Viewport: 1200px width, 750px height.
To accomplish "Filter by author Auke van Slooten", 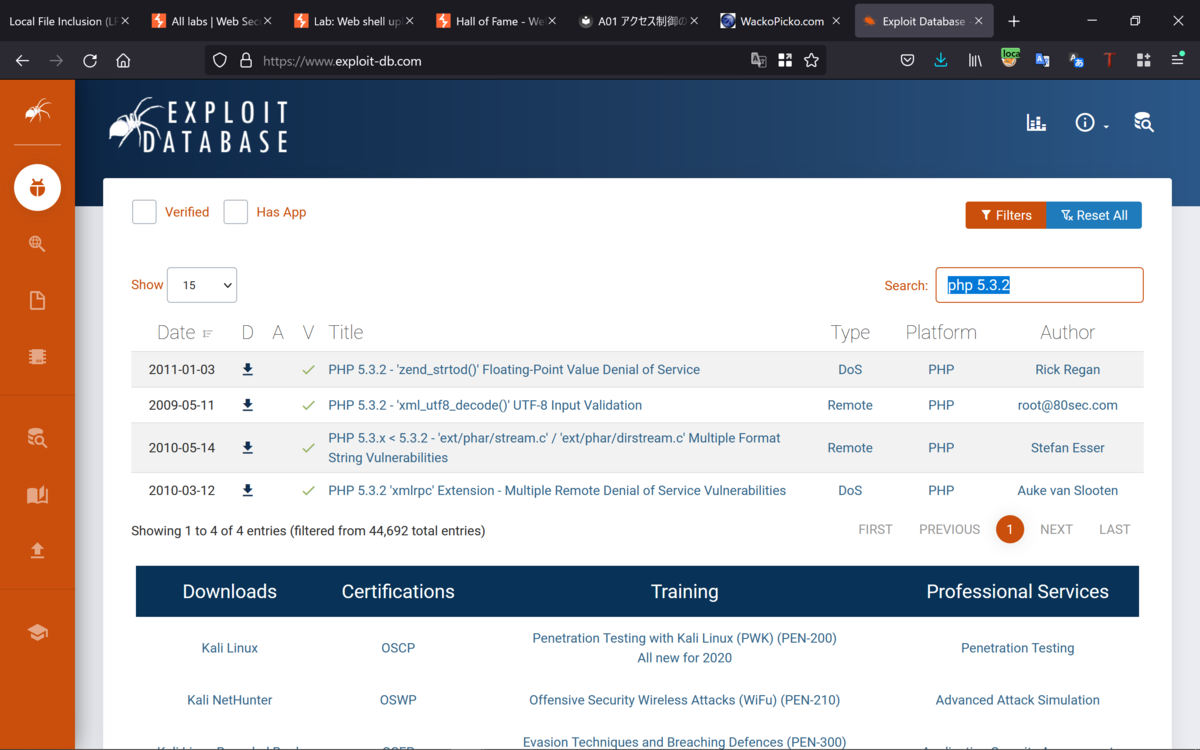I will [x=1067, y=490].
